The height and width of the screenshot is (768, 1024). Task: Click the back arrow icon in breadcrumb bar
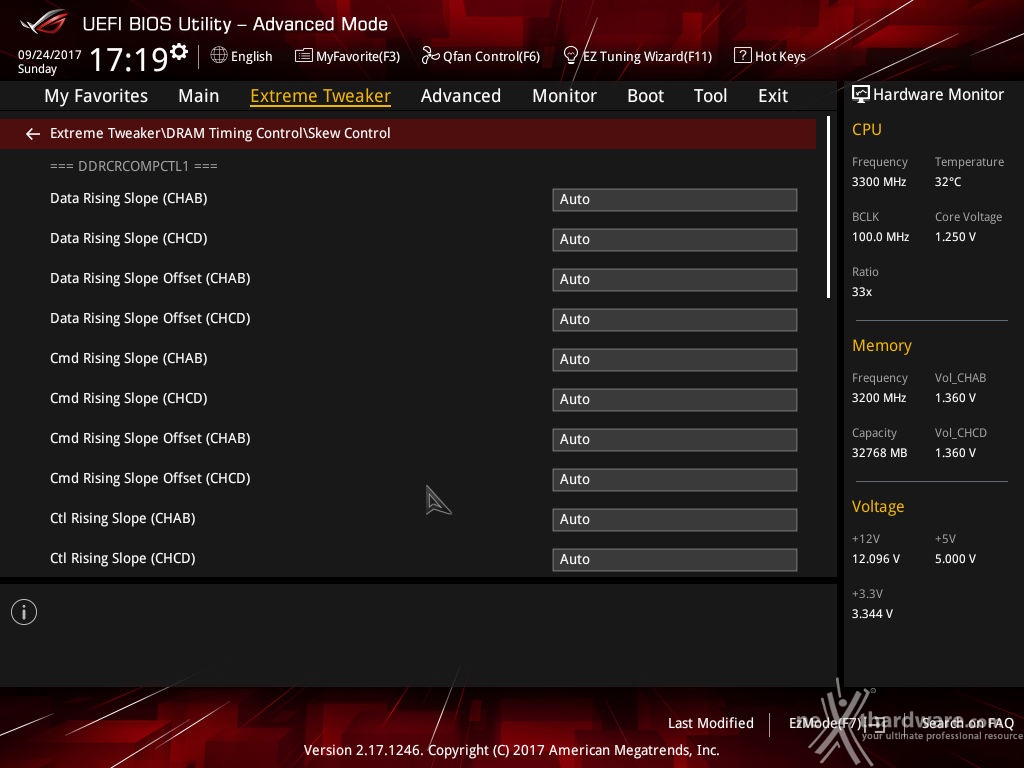pos(33,134)
